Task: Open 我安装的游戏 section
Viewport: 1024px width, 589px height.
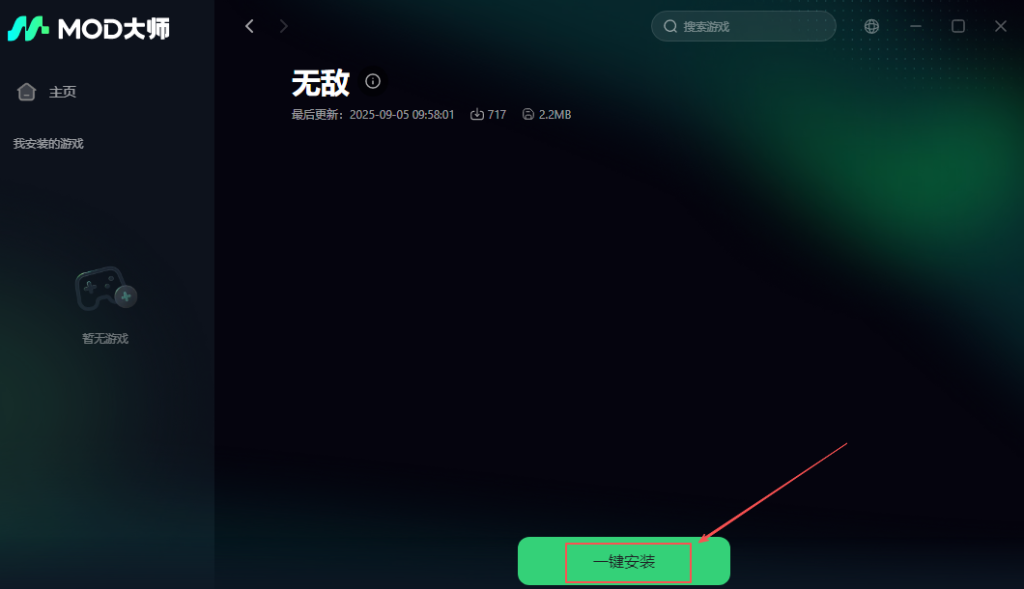Action: tap(48, 144)
